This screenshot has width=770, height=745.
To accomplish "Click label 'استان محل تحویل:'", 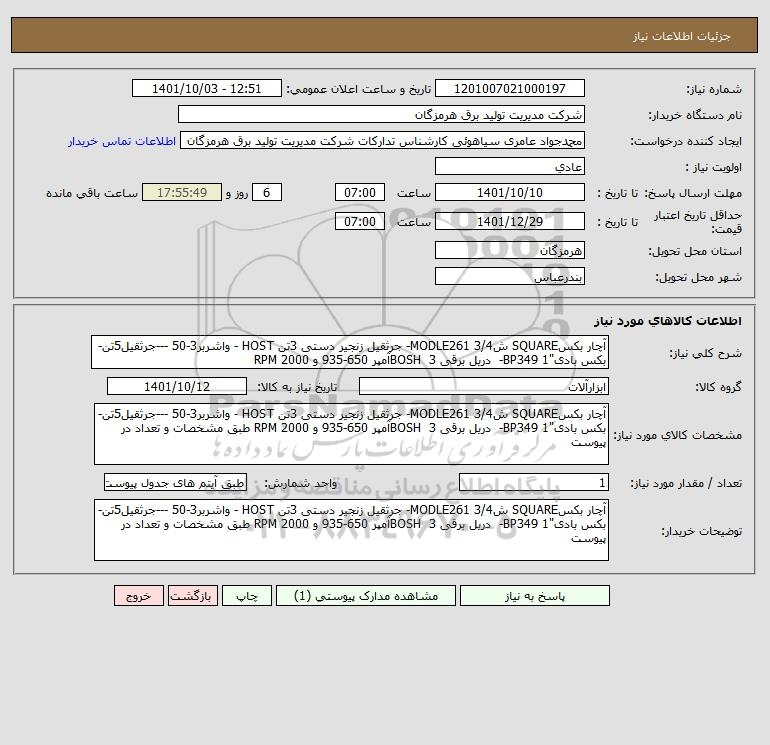I will click(x=695, y=251).
